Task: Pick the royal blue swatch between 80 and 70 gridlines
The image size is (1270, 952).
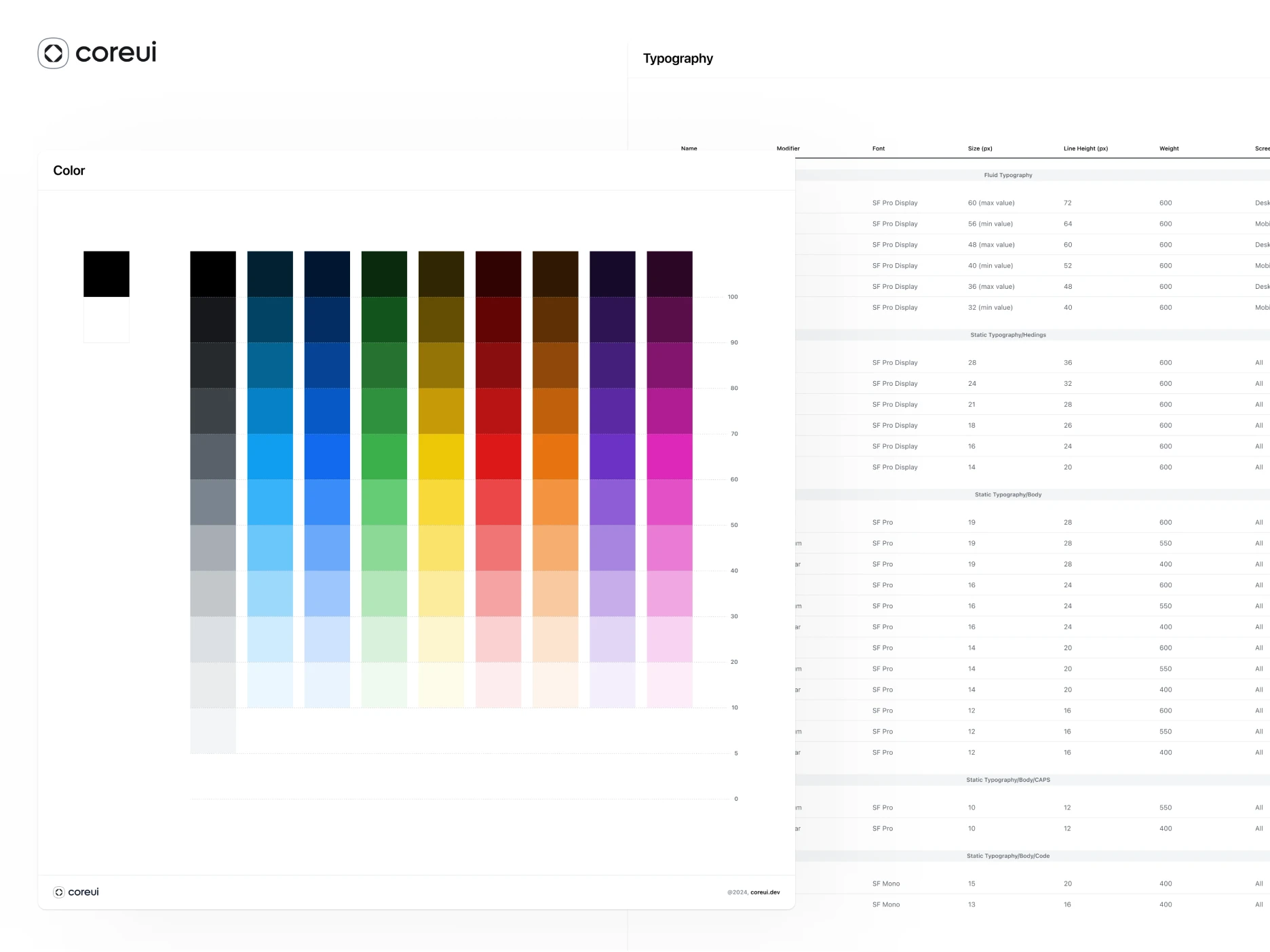Action: pos(327,411)
